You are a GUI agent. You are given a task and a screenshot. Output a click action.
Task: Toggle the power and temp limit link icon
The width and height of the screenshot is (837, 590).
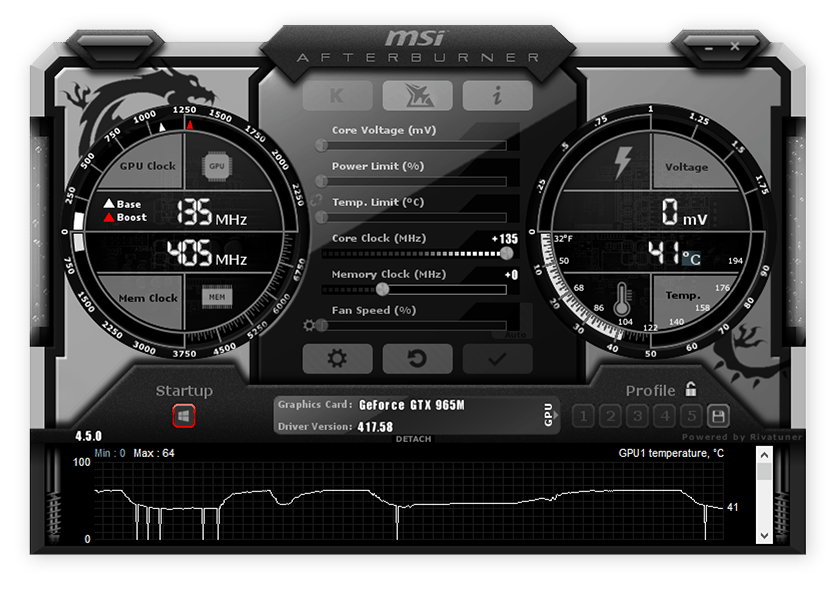[x=316, y=200]
